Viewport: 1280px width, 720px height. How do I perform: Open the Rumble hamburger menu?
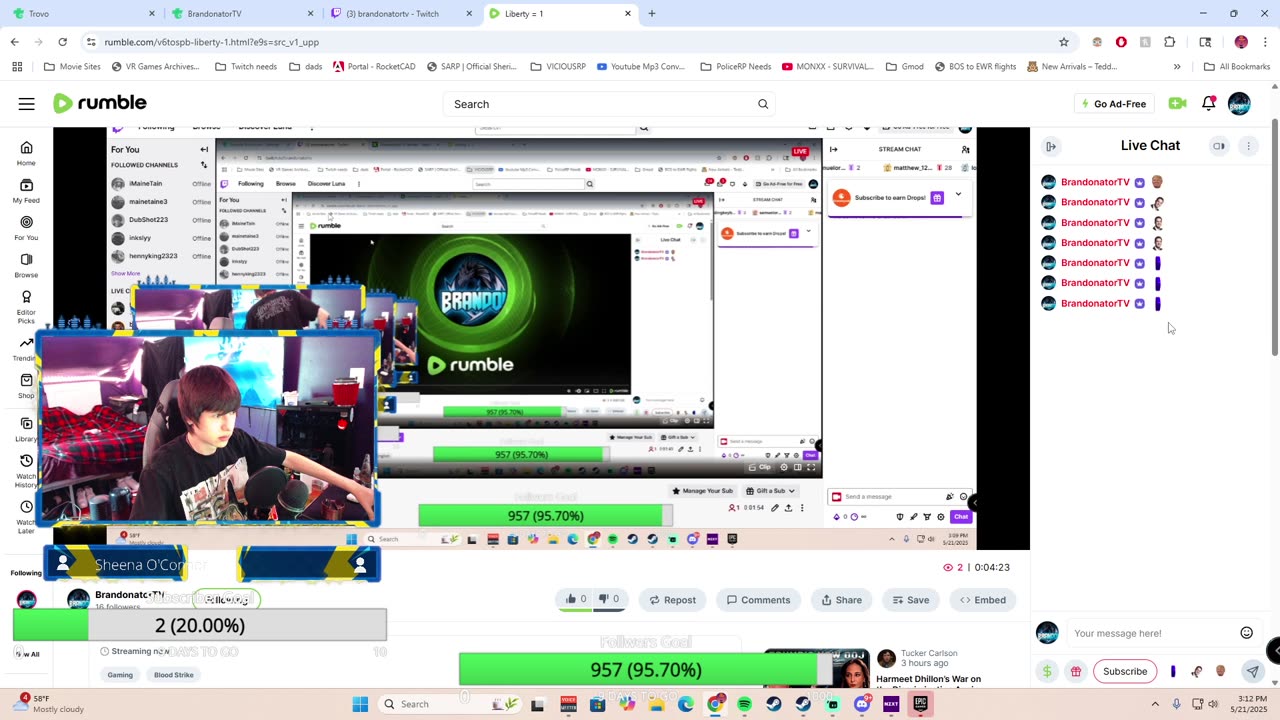[27, 104]
